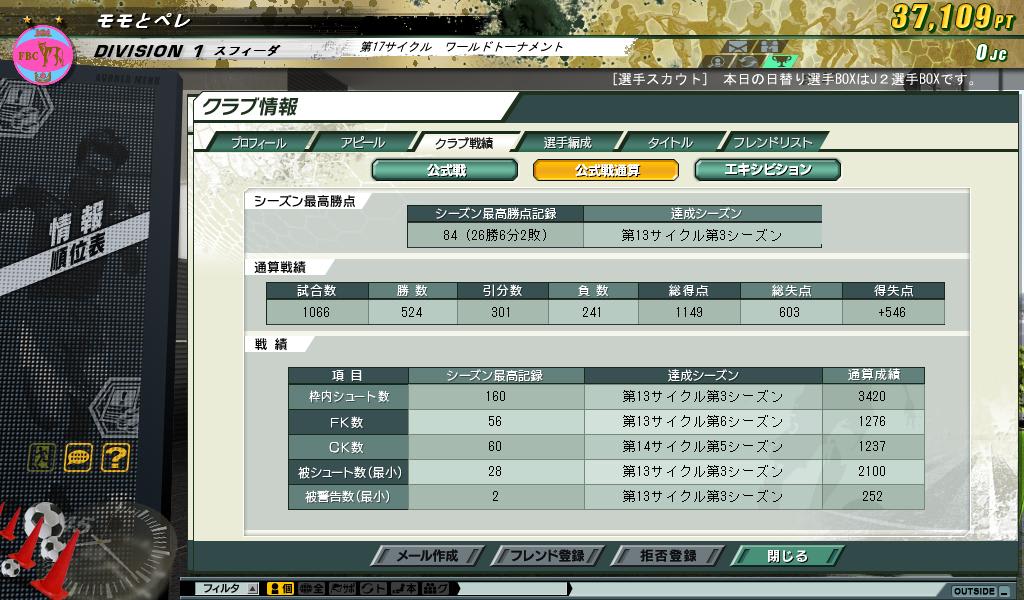Image resolution: width=1024 pixels, height=600 pixels.
Task: Toggle the 全 all chat filter
Action: tap(312, 589)
